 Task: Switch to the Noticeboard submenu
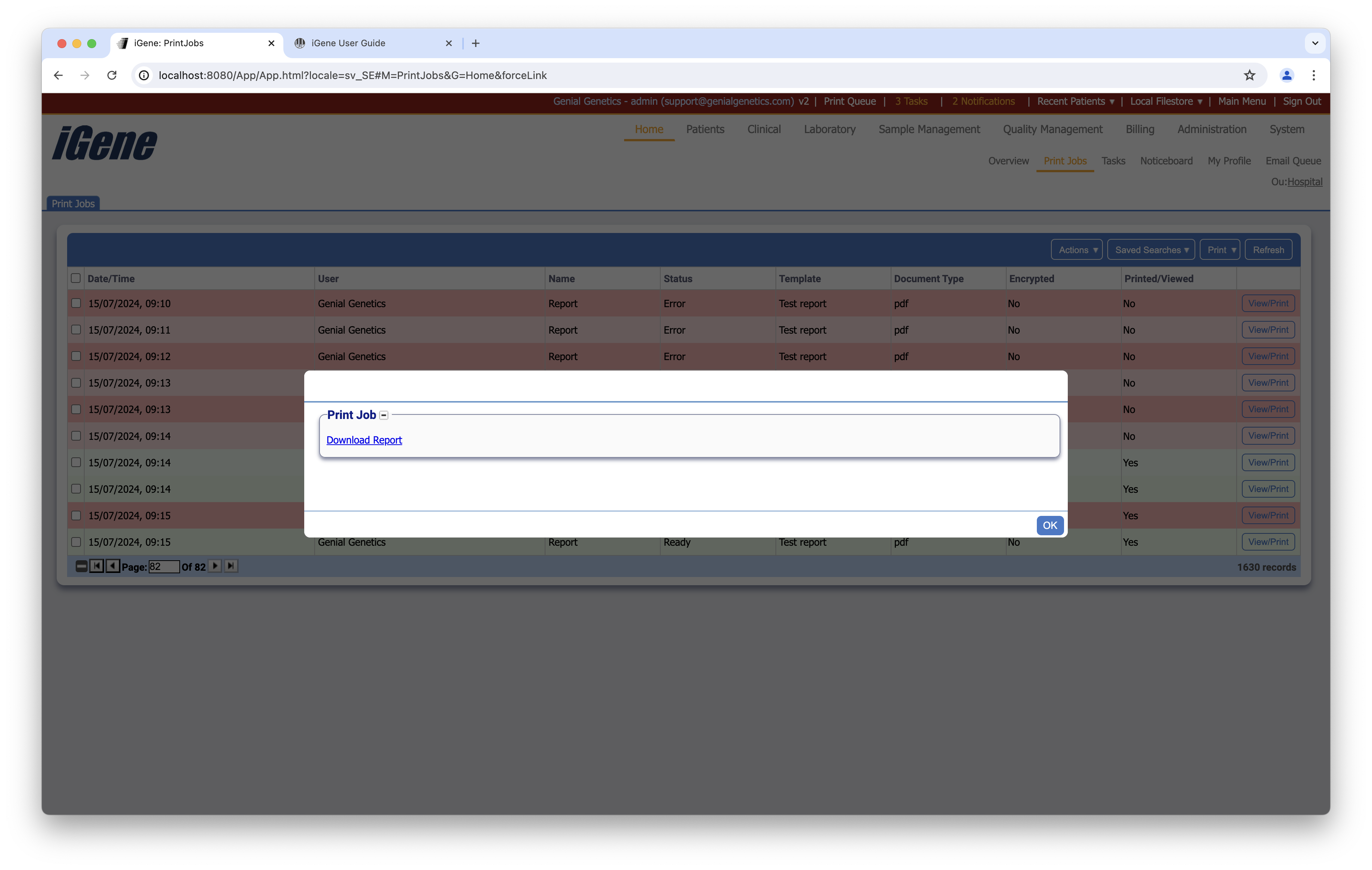[1166, 161]
